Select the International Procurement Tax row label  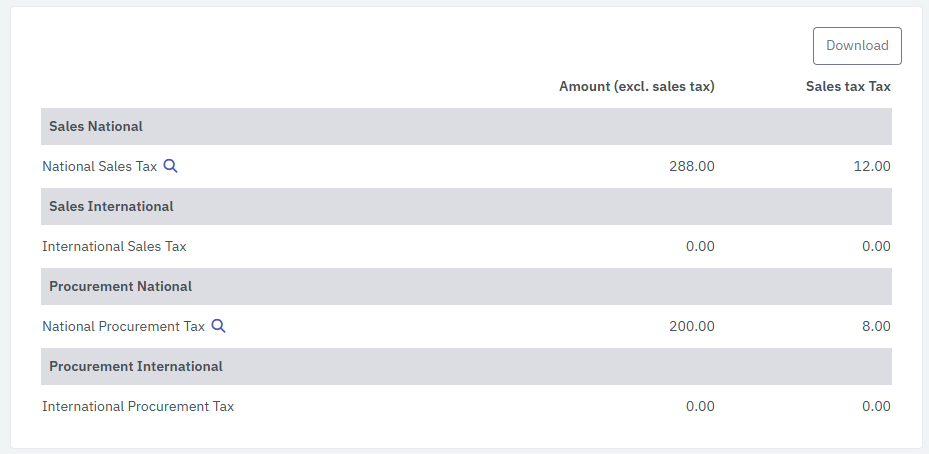tap(138, 407)
